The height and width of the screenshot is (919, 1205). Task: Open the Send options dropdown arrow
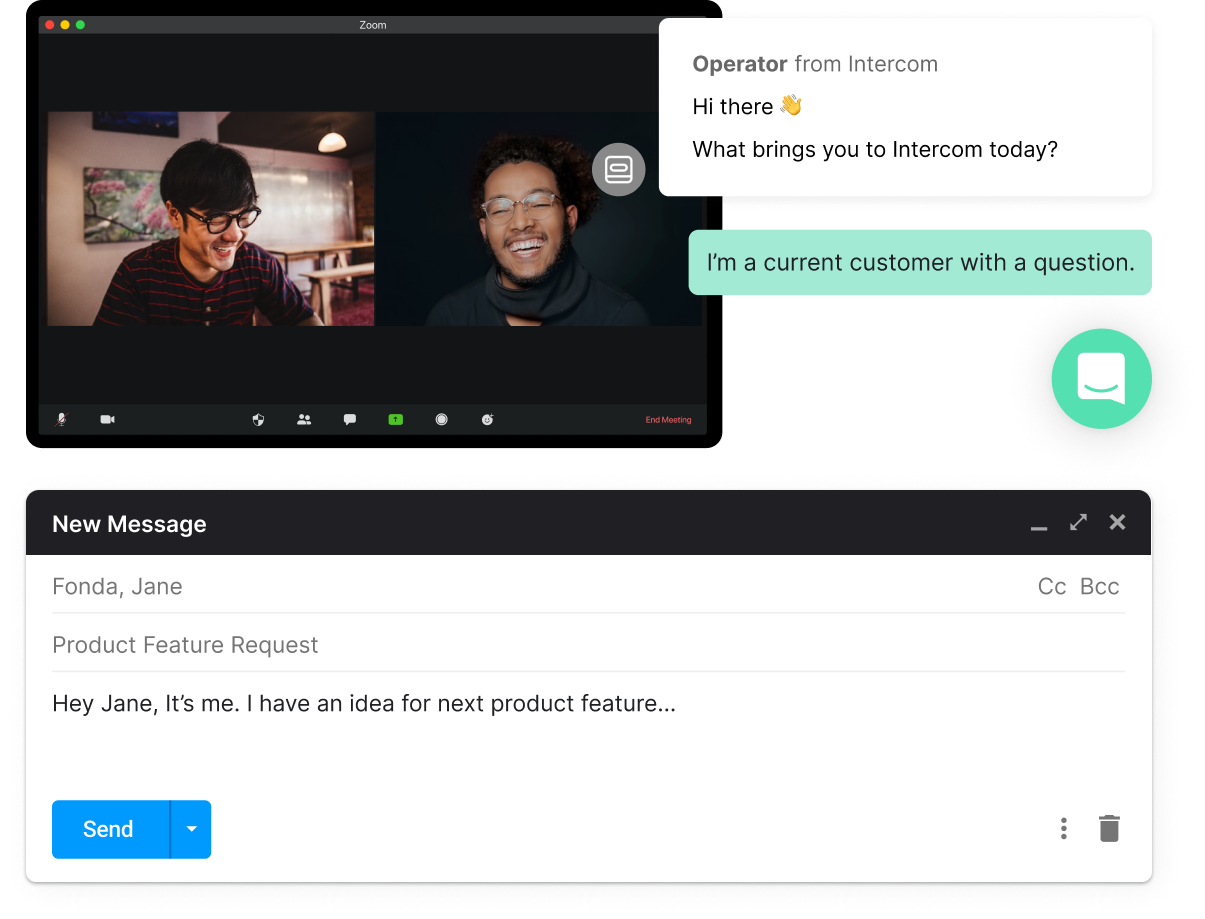coord(191,829)
